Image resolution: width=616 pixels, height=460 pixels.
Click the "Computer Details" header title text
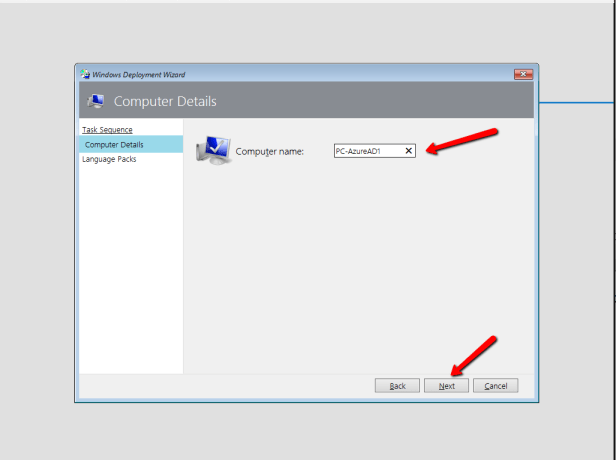(165, 102)
